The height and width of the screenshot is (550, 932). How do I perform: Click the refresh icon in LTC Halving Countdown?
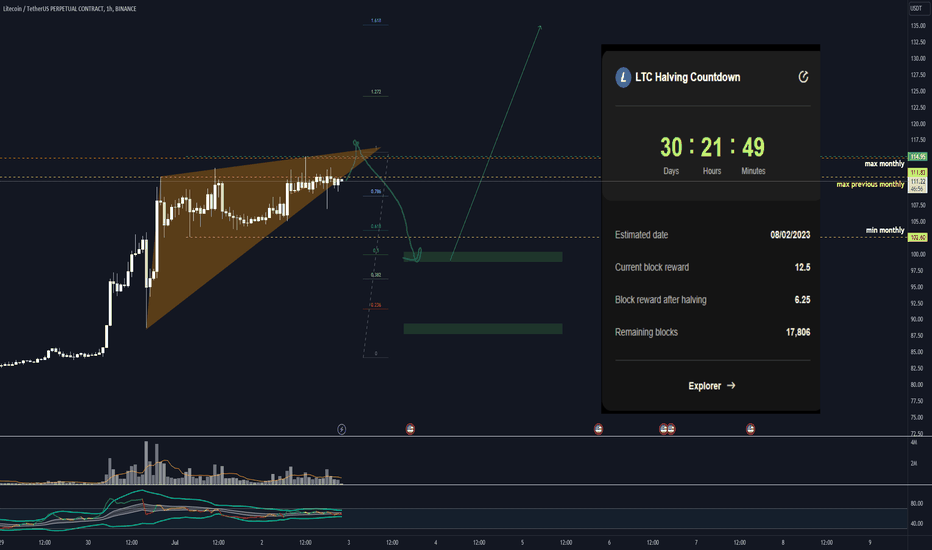[803, 77]
